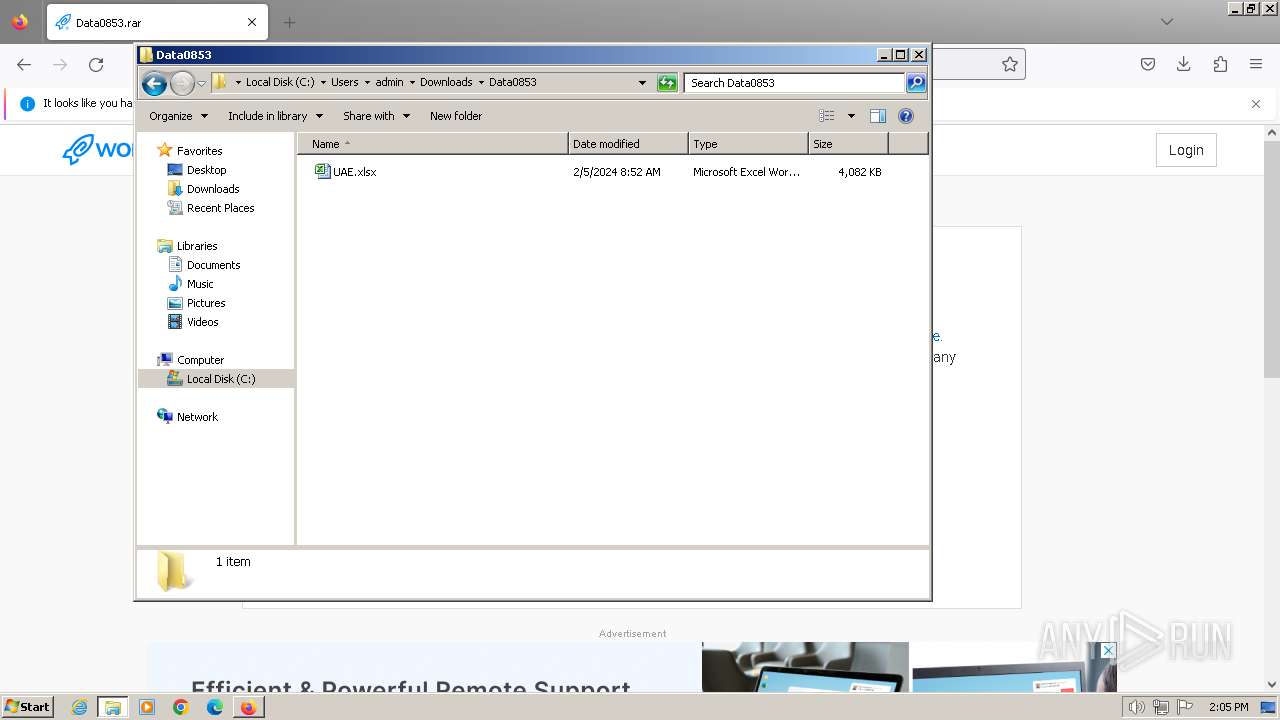Click Explorer's greyed forward arrow button

[182, 83]
